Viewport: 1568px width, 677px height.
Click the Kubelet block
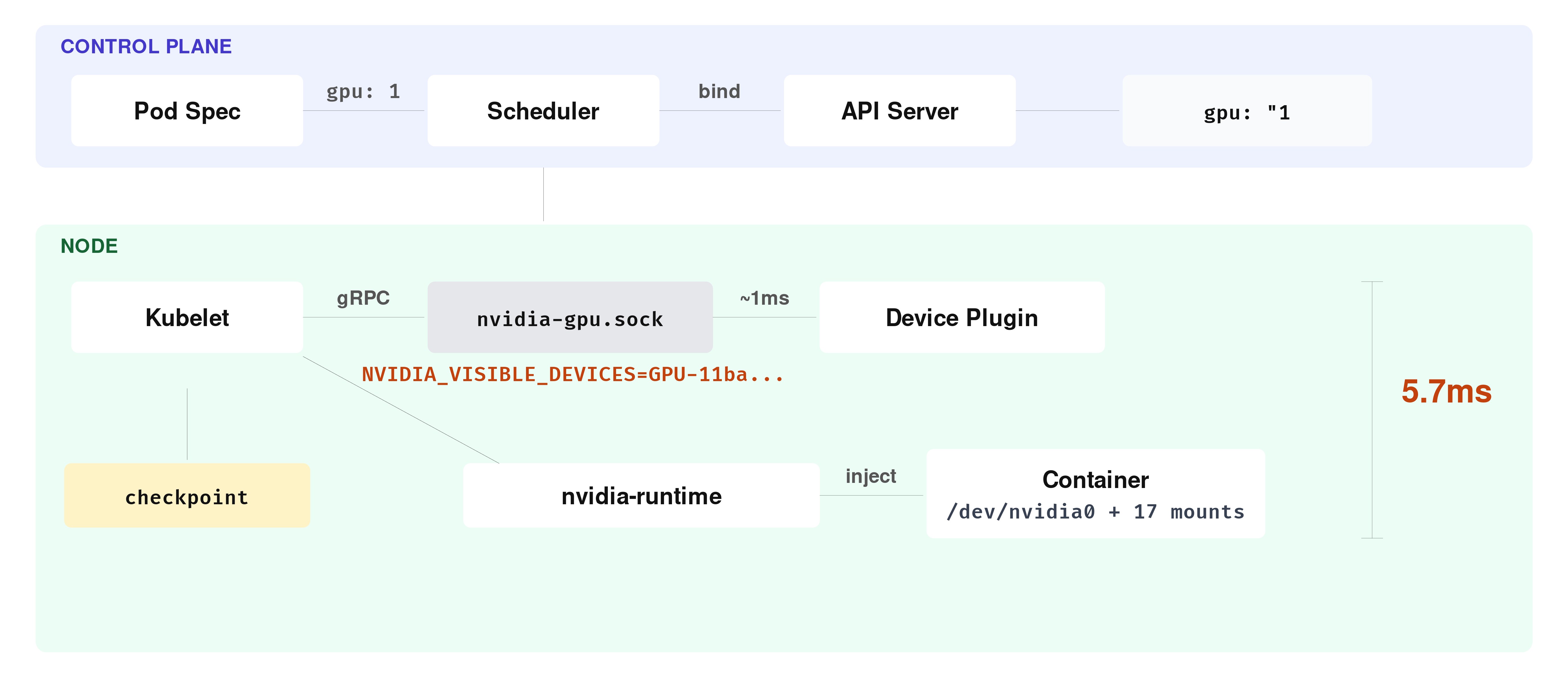point(186,317)
